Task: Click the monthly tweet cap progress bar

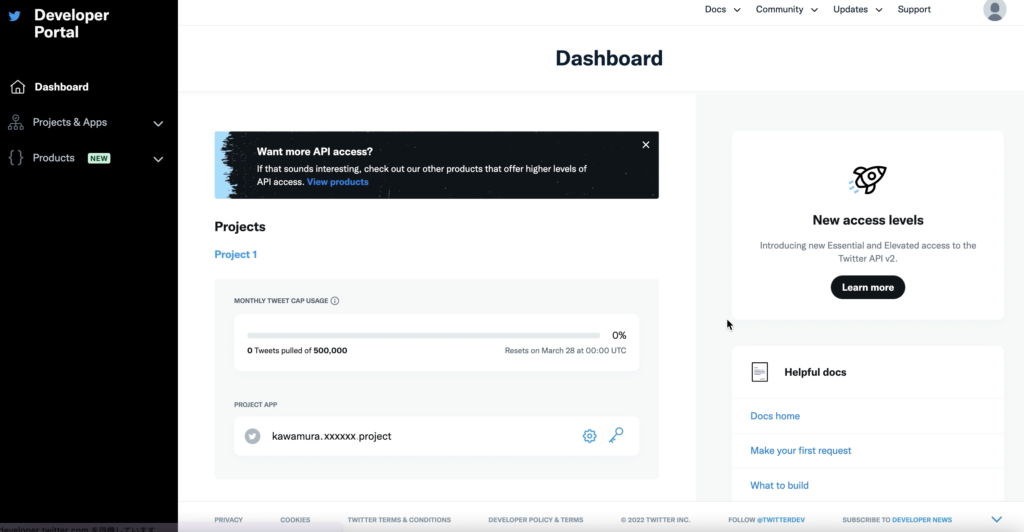Action: [423, 336]
